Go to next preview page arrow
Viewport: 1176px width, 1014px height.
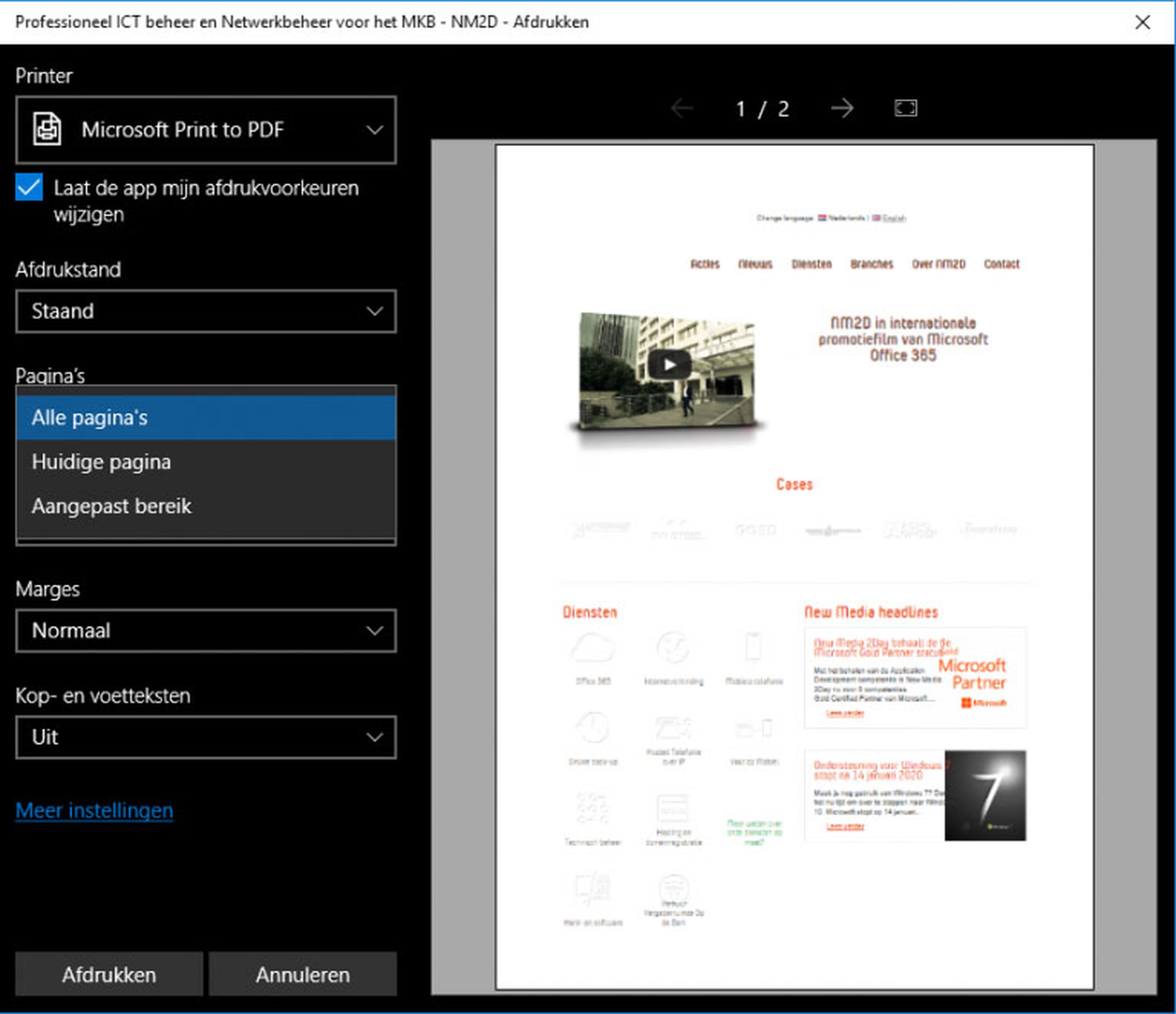point(842,108)
